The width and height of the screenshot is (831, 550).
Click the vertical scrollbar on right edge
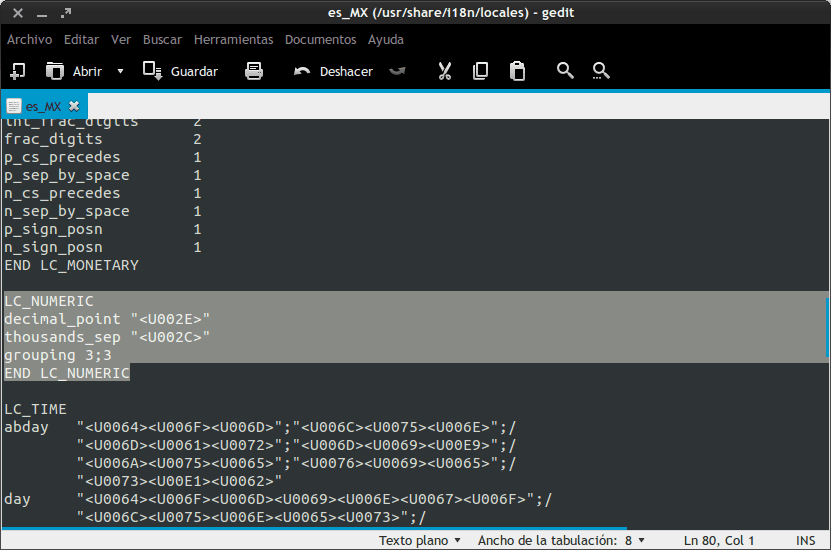pos(827,325)
